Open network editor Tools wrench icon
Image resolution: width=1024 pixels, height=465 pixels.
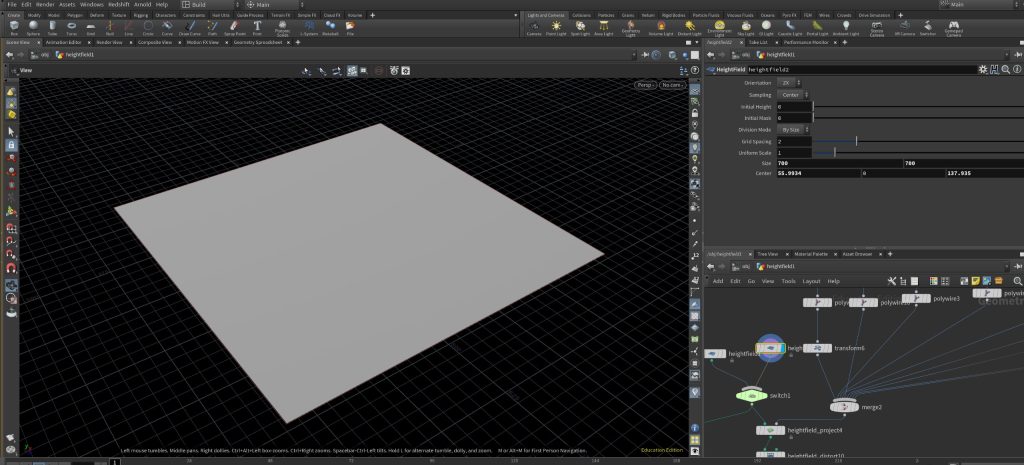click(891, 281)
